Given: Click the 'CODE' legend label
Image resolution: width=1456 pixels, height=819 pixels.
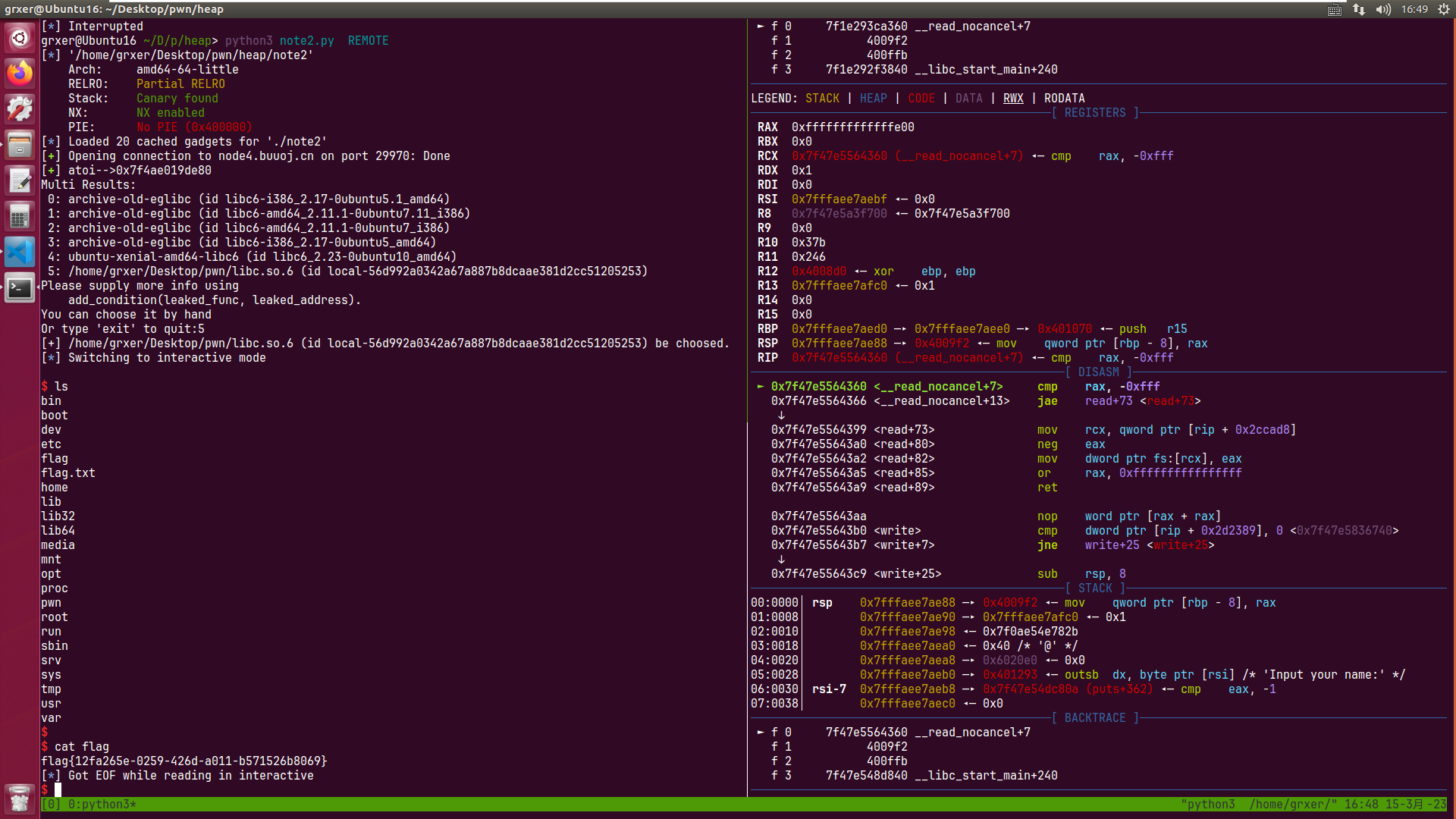Looking at the screenshot, I should coord(921,98).
